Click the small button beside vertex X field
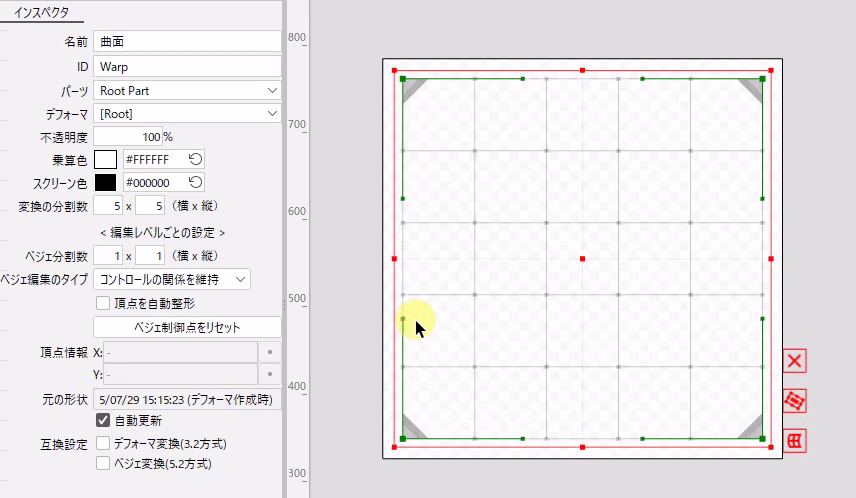 (x=269, y=352)
